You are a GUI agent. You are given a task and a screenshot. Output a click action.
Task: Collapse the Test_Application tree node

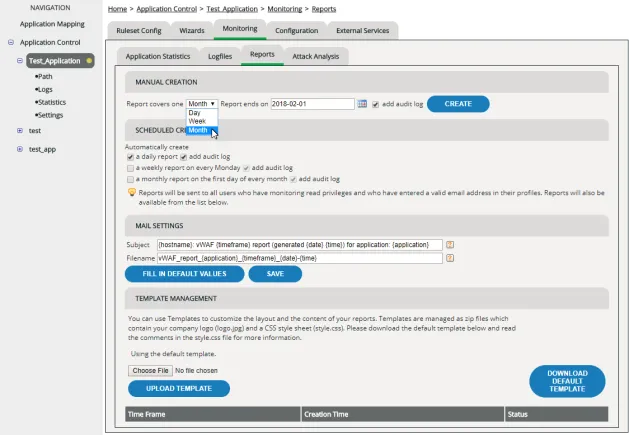pyautogui.click(x=20, y=61)
